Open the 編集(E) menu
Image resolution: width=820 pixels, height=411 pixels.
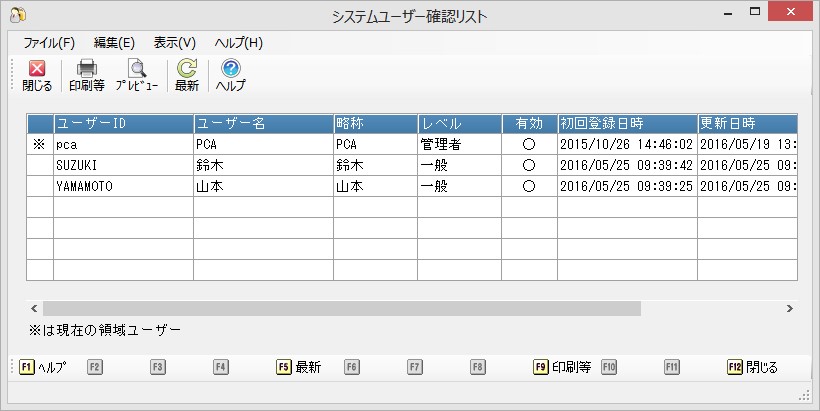click(x=114, y=43)
